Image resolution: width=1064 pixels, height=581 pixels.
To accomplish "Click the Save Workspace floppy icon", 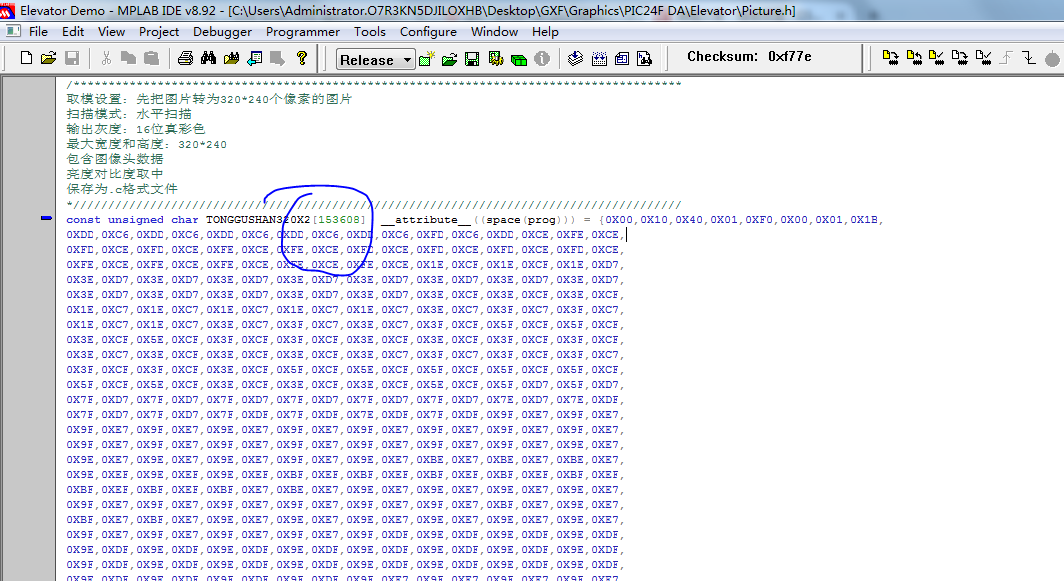I will tap(472, 59).
